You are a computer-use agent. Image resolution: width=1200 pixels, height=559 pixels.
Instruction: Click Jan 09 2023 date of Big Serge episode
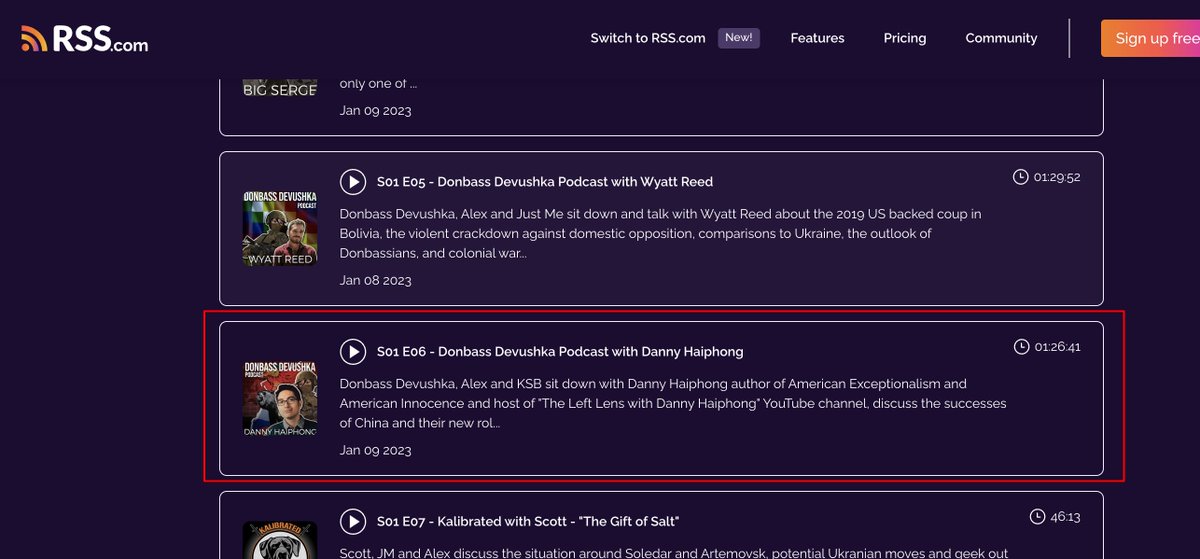375,110
